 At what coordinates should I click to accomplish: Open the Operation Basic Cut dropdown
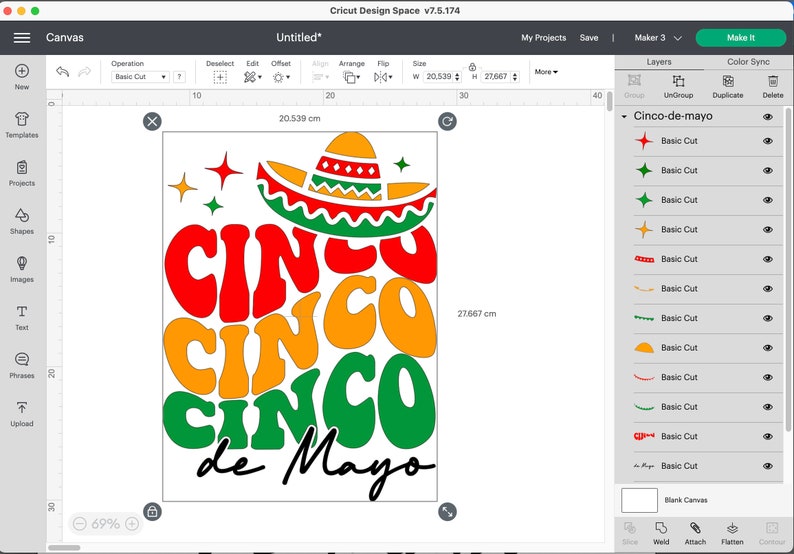point(140,76)
